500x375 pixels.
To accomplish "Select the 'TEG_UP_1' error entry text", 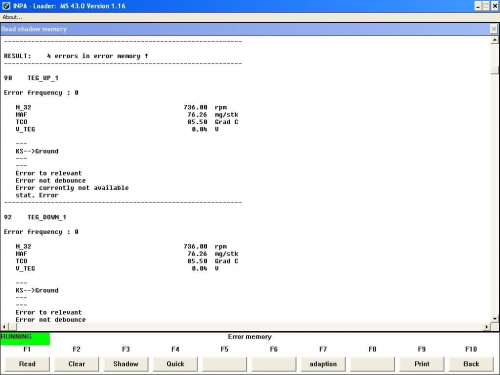I will (43, 78).
